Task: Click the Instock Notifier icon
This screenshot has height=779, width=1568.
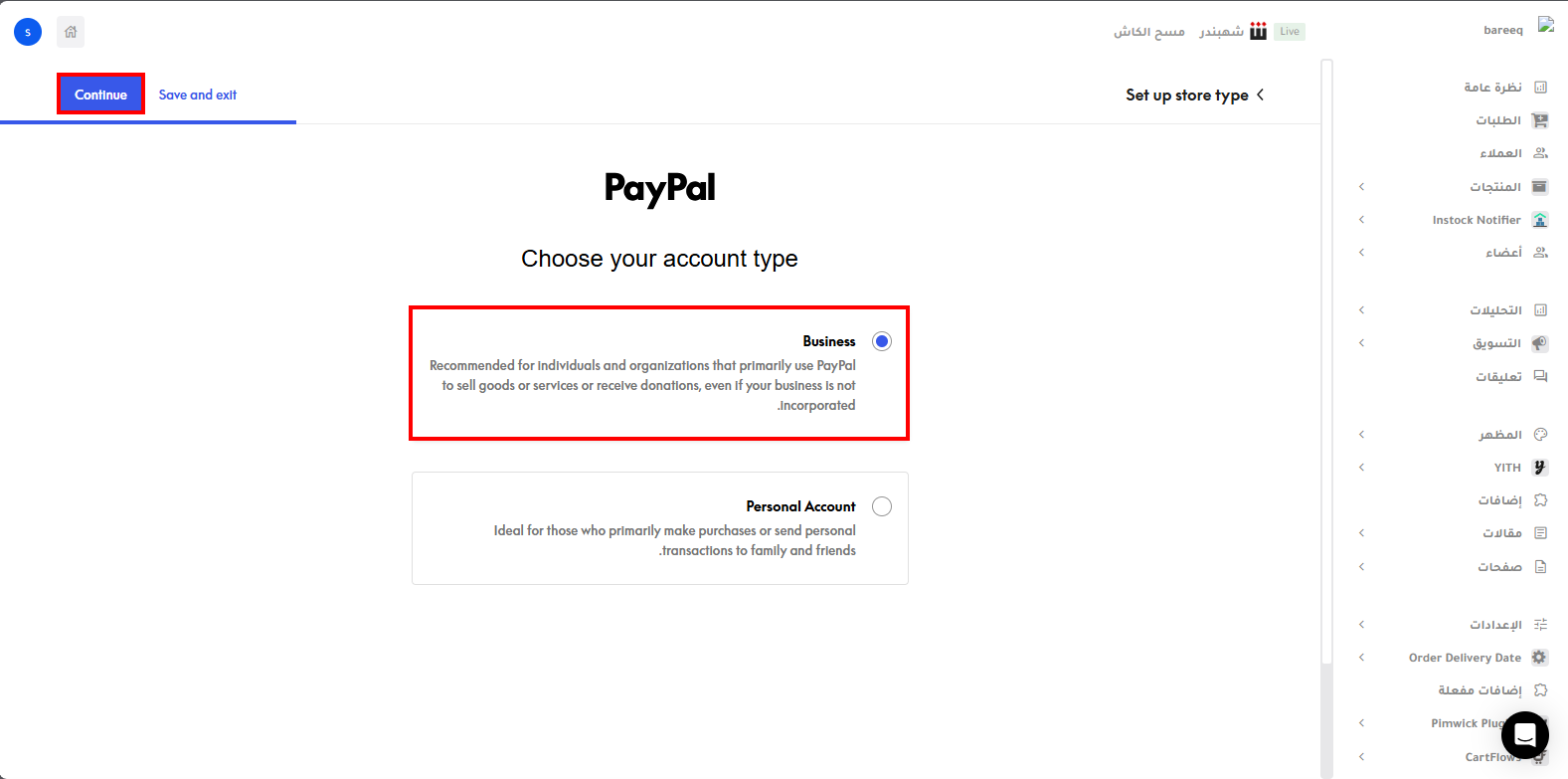Action: (x=1540, y=220)
